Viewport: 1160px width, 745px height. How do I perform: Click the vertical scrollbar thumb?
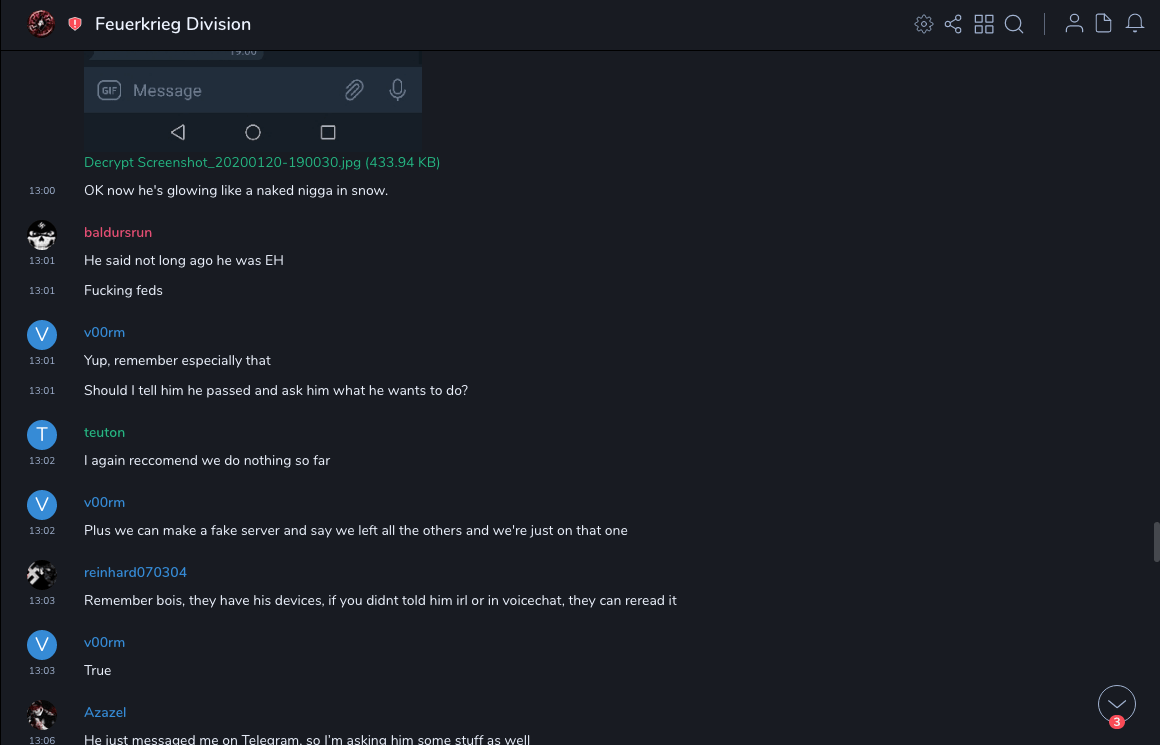tap(1156, 541)
